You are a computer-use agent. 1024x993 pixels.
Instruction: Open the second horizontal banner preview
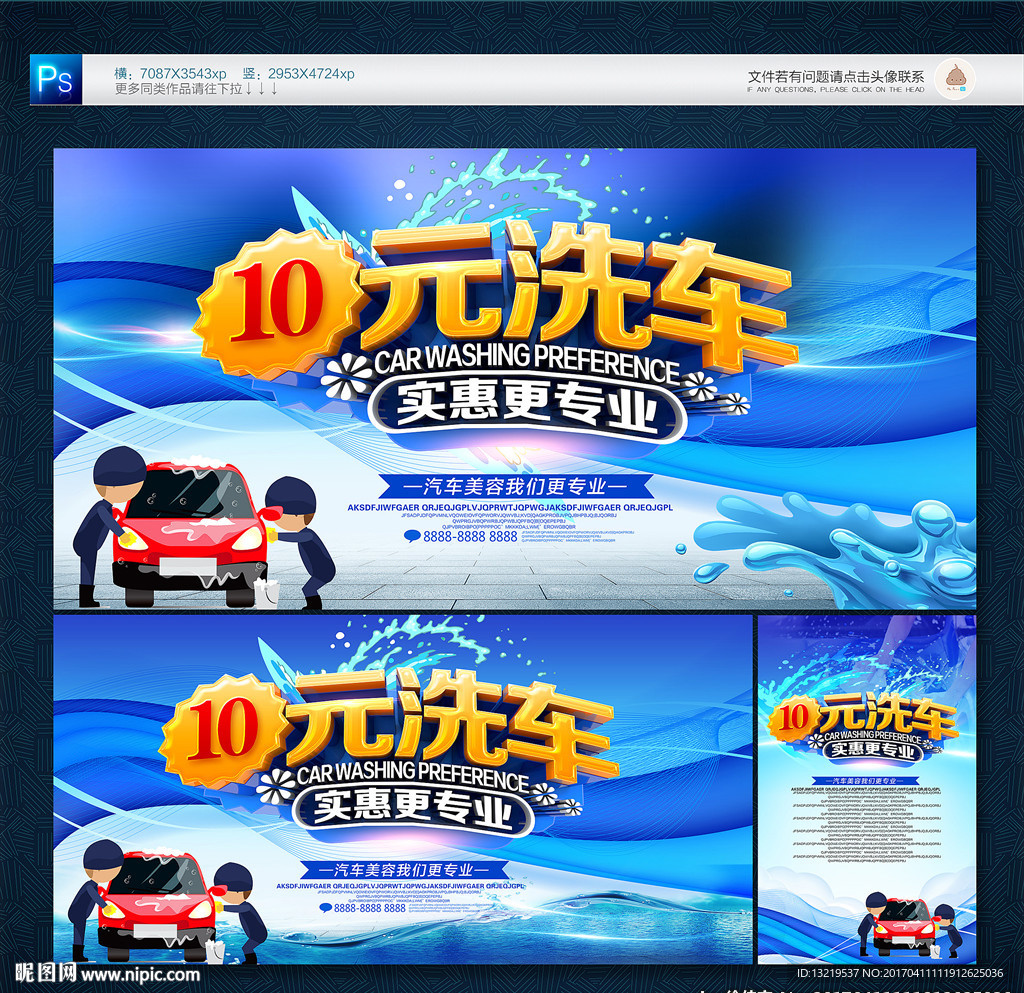pyautogui.click(x=403, y=789)
